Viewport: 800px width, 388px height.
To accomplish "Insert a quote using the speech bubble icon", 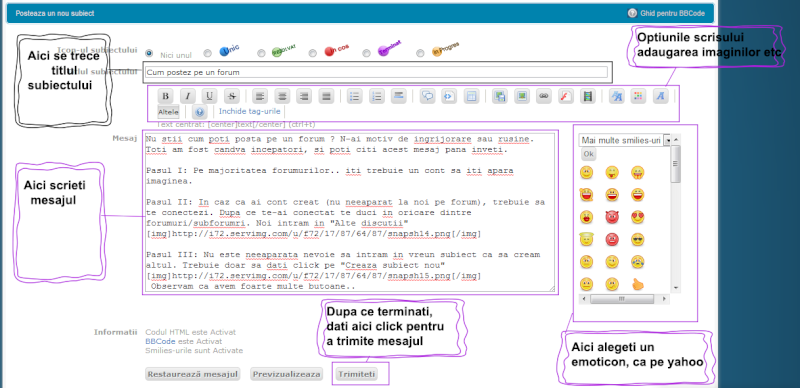I will click(427, 96).
